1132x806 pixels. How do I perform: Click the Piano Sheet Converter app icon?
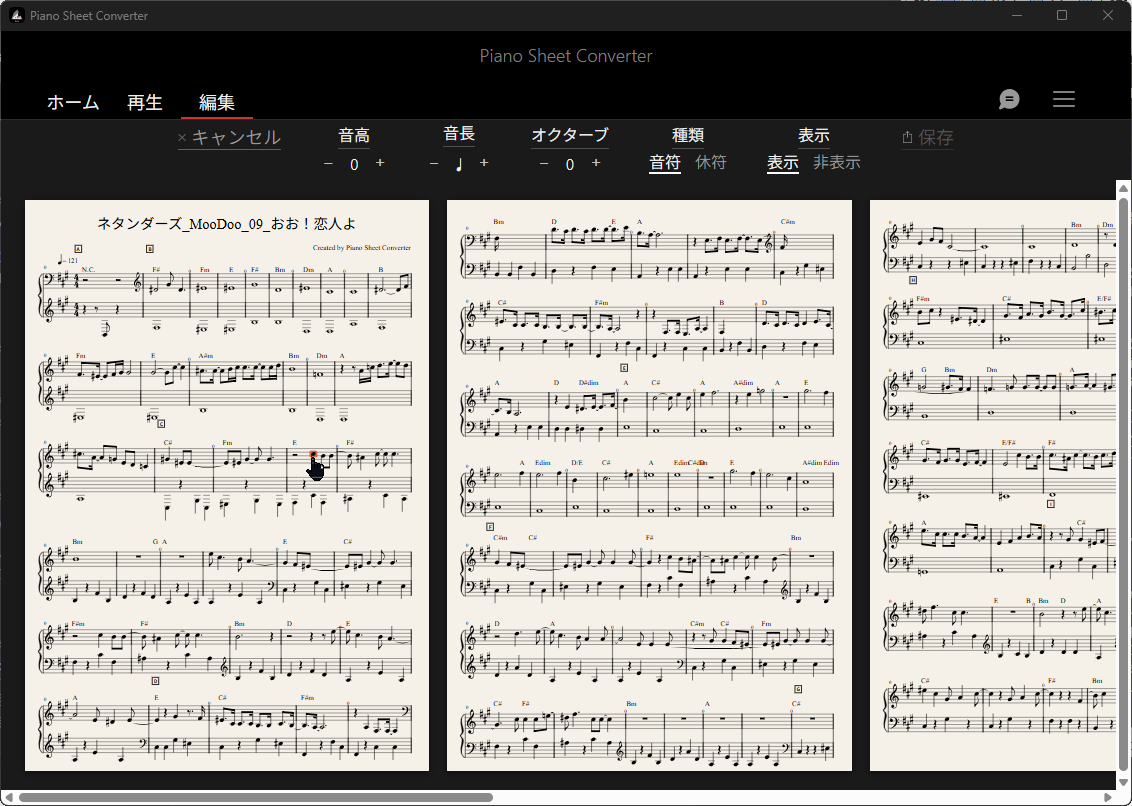pyautogui.click(x=17, y=15)
